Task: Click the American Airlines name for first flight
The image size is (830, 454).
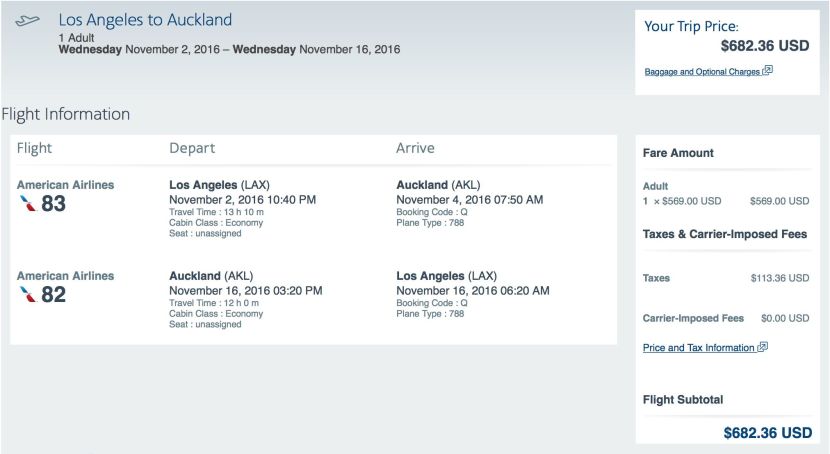Action: [66, 185]
